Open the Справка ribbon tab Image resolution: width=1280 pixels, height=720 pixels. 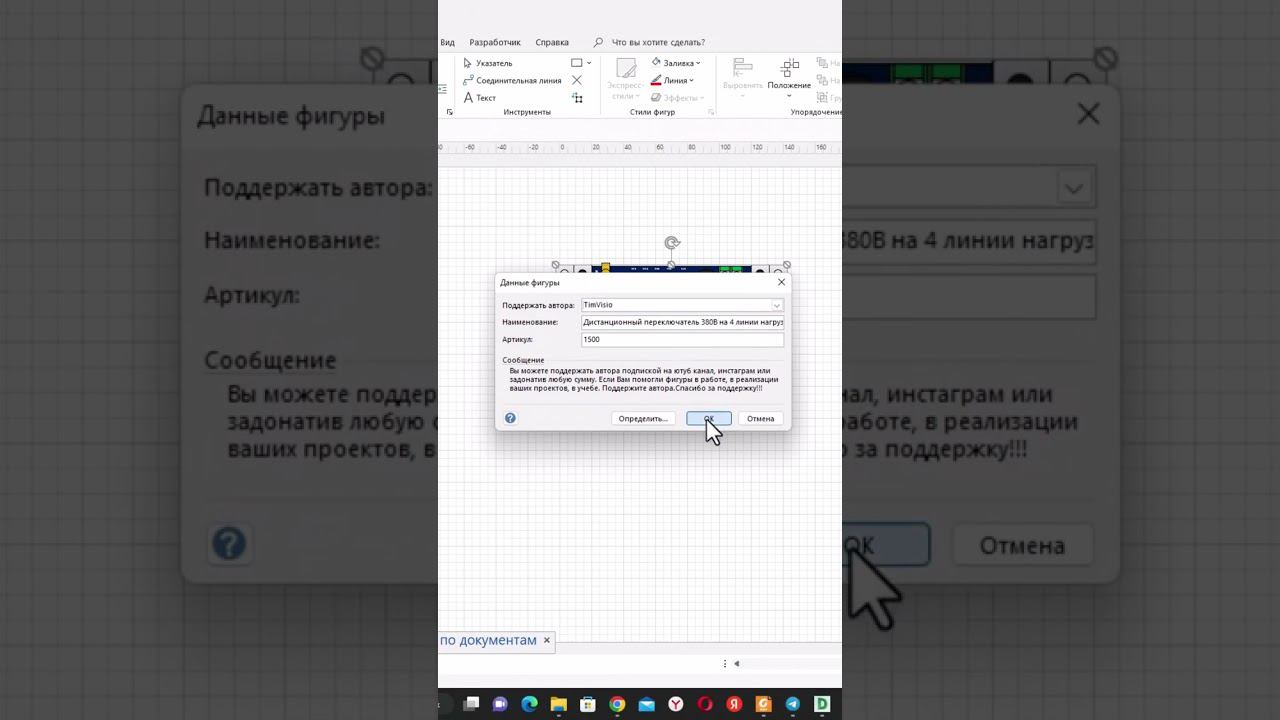552,42
